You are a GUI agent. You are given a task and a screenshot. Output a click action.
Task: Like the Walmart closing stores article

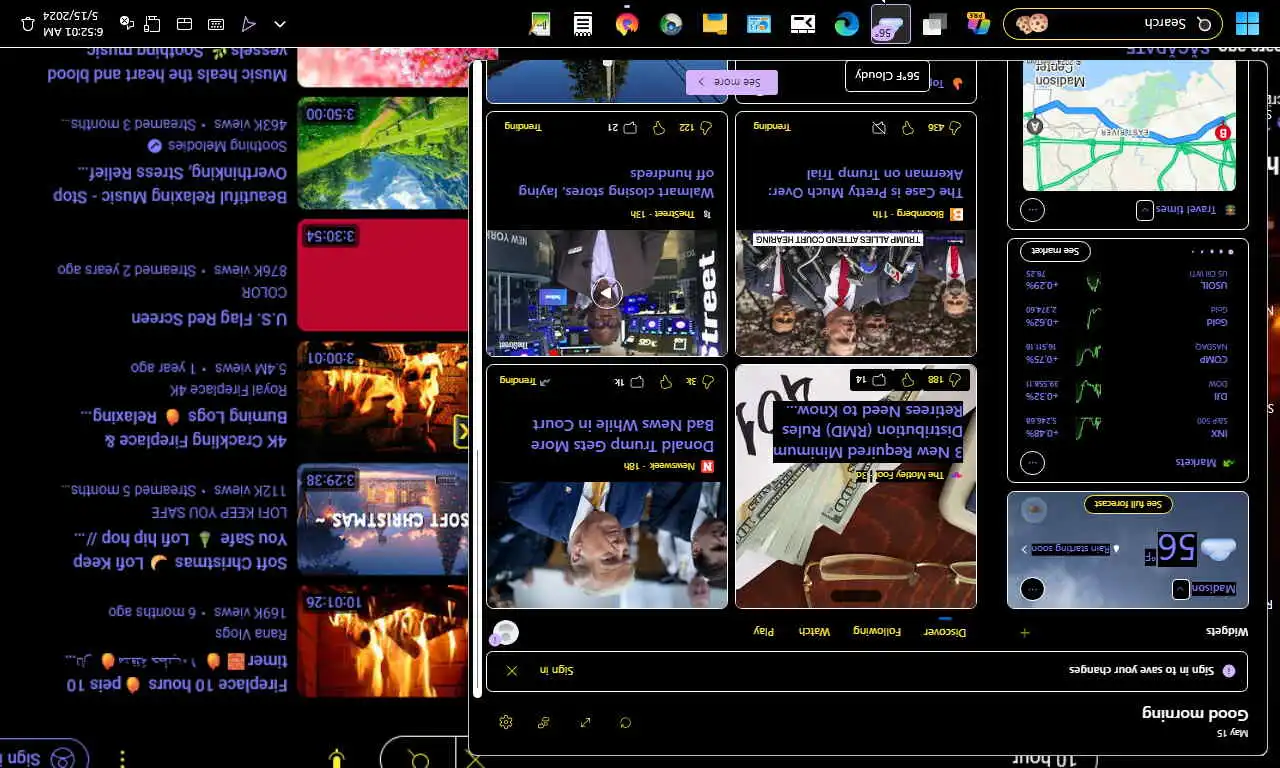point(707,127)
